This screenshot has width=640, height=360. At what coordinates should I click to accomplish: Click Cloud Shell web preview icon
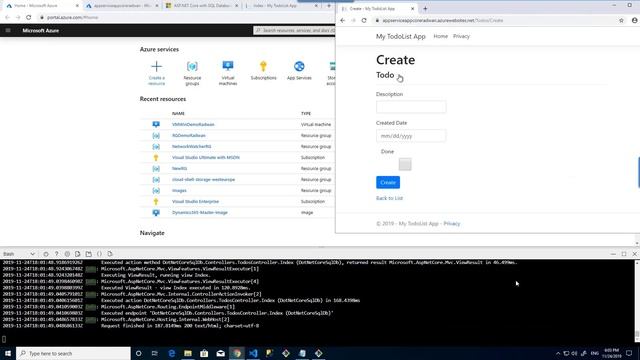pyautogui.click(x=110, y=254)
